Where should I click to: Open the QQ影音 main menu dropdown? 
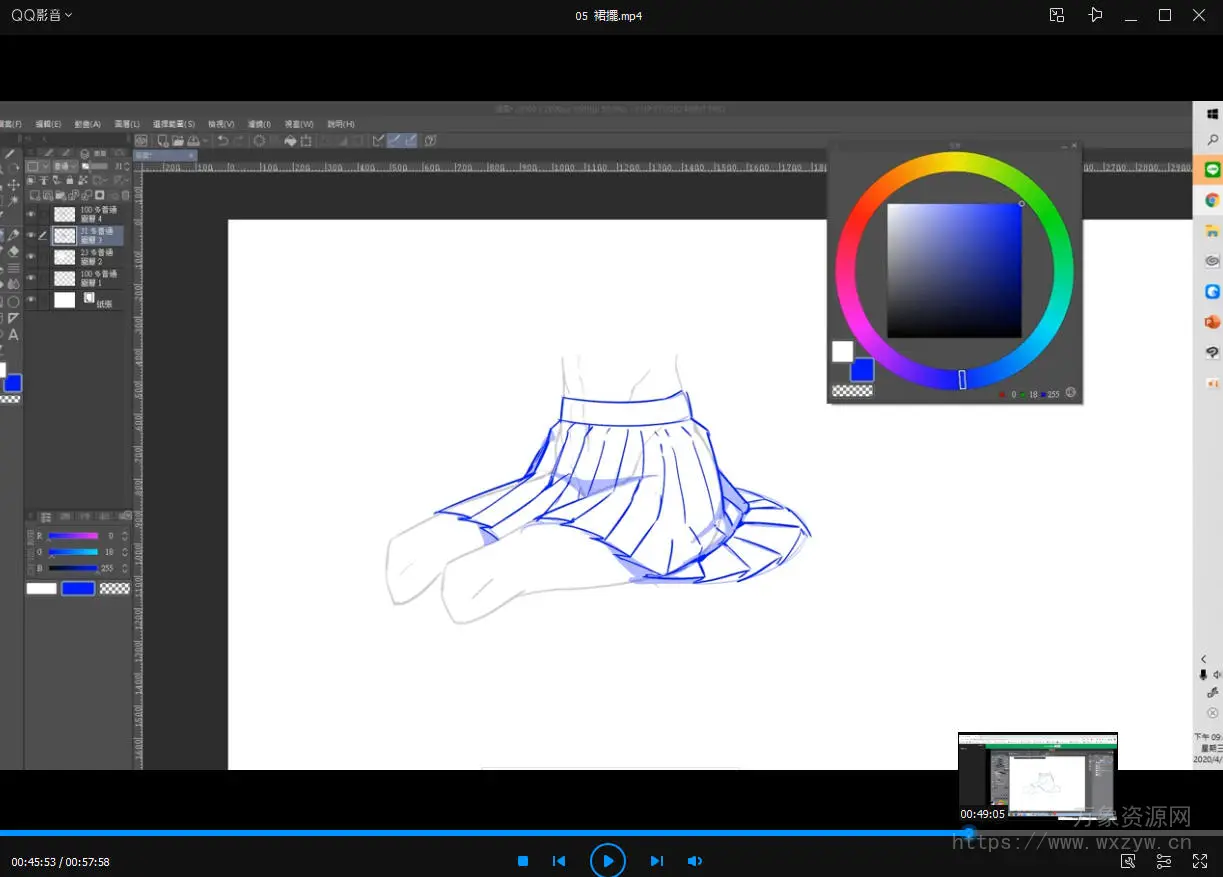[x=41, y=15]
